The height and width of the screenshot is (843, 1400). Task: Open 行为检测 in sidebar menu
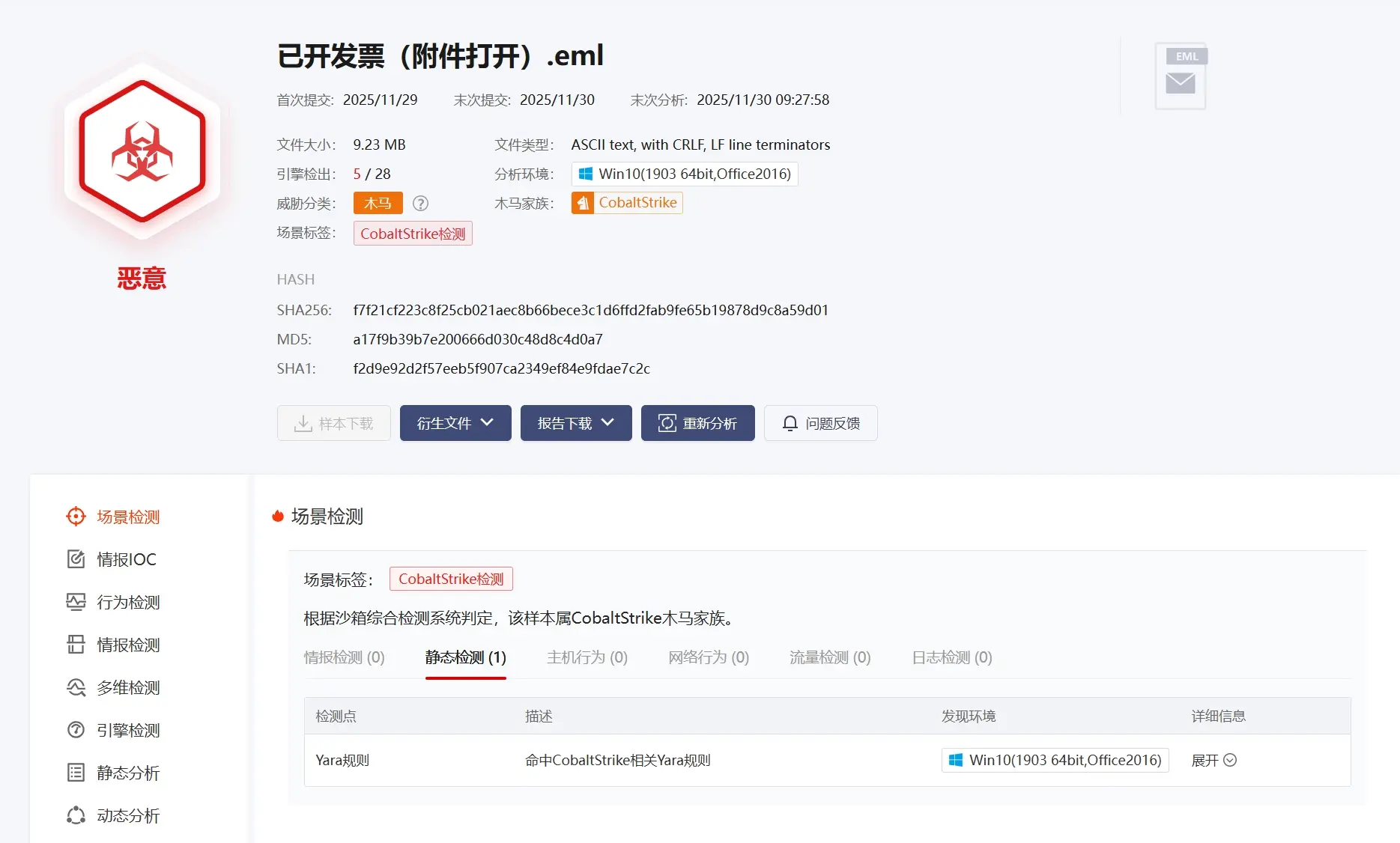coord(128,602)
